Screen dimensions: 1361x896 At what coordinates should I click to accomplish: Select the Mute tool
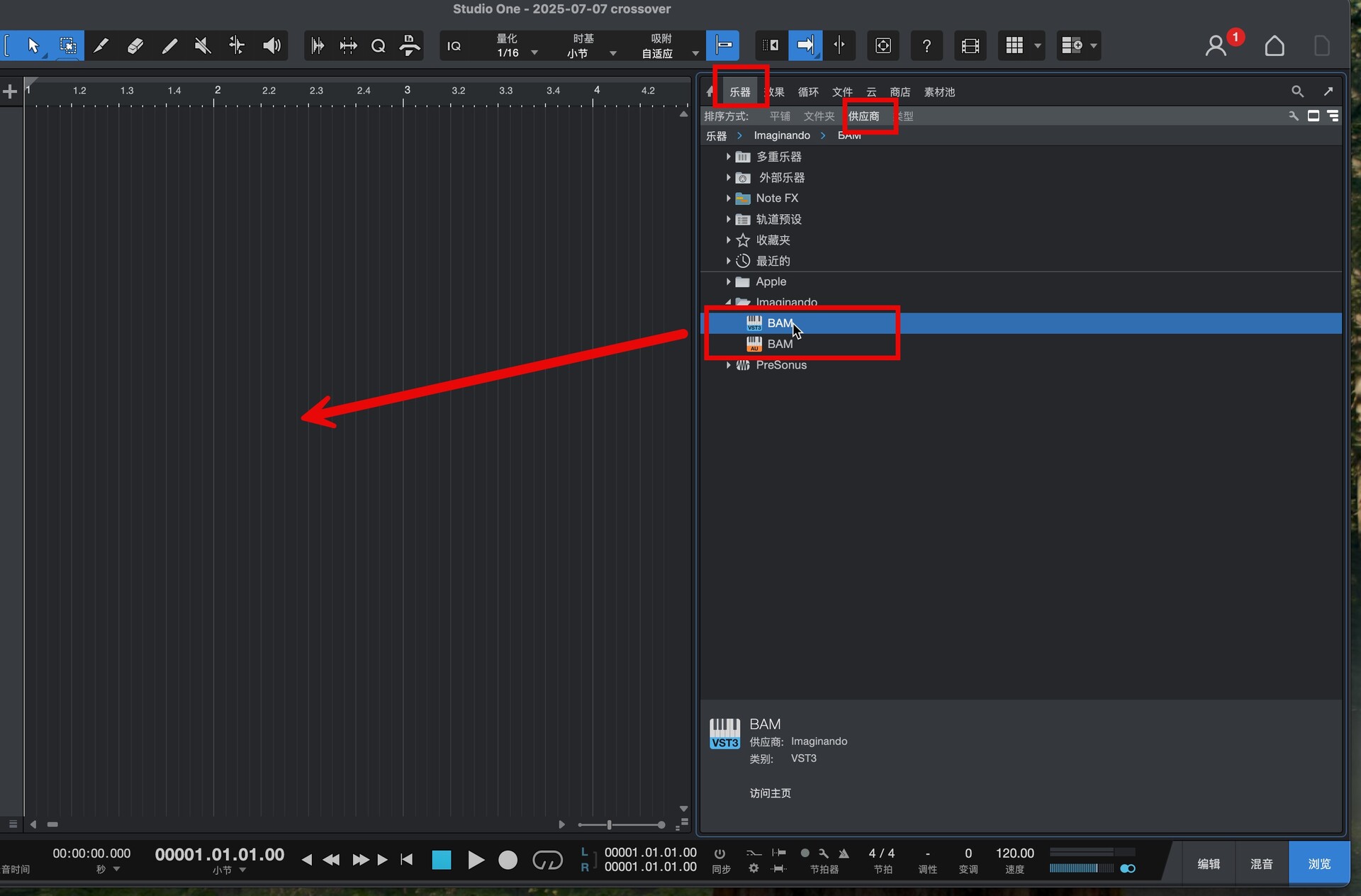click(x=203, y=46)
